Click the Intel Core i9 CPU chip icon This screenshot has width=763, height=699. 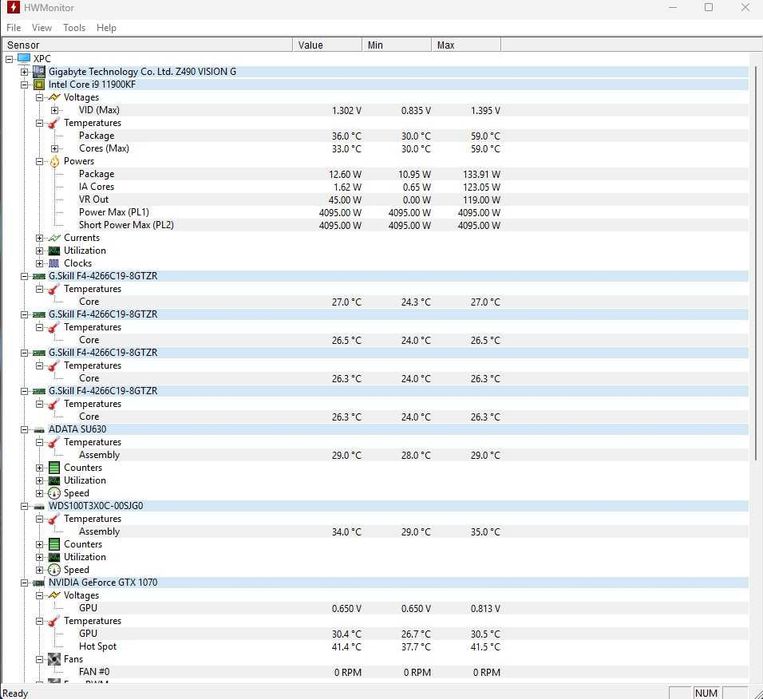(x=39, y=85)
